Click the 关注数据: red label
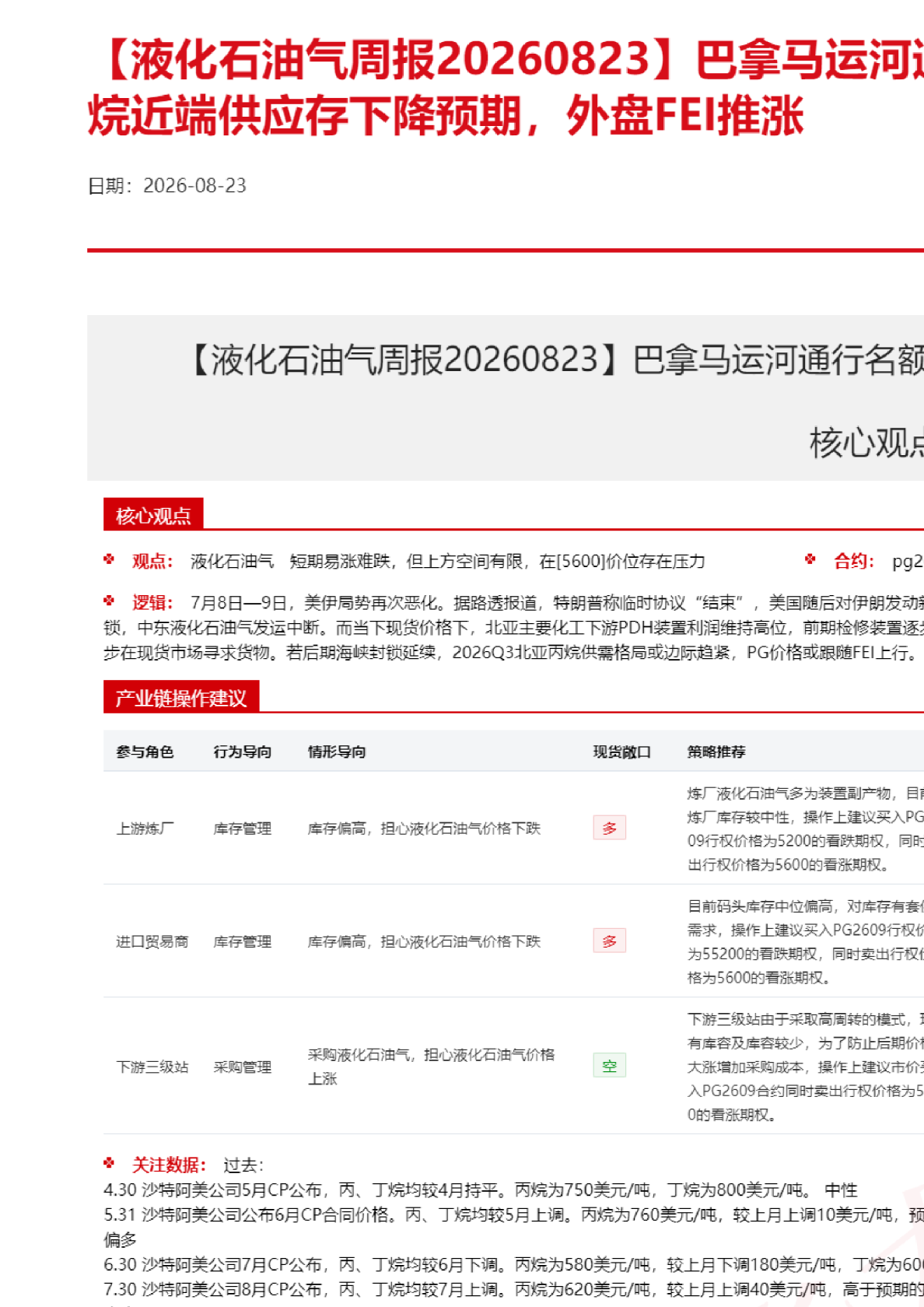 click(x=170, y=1165)
